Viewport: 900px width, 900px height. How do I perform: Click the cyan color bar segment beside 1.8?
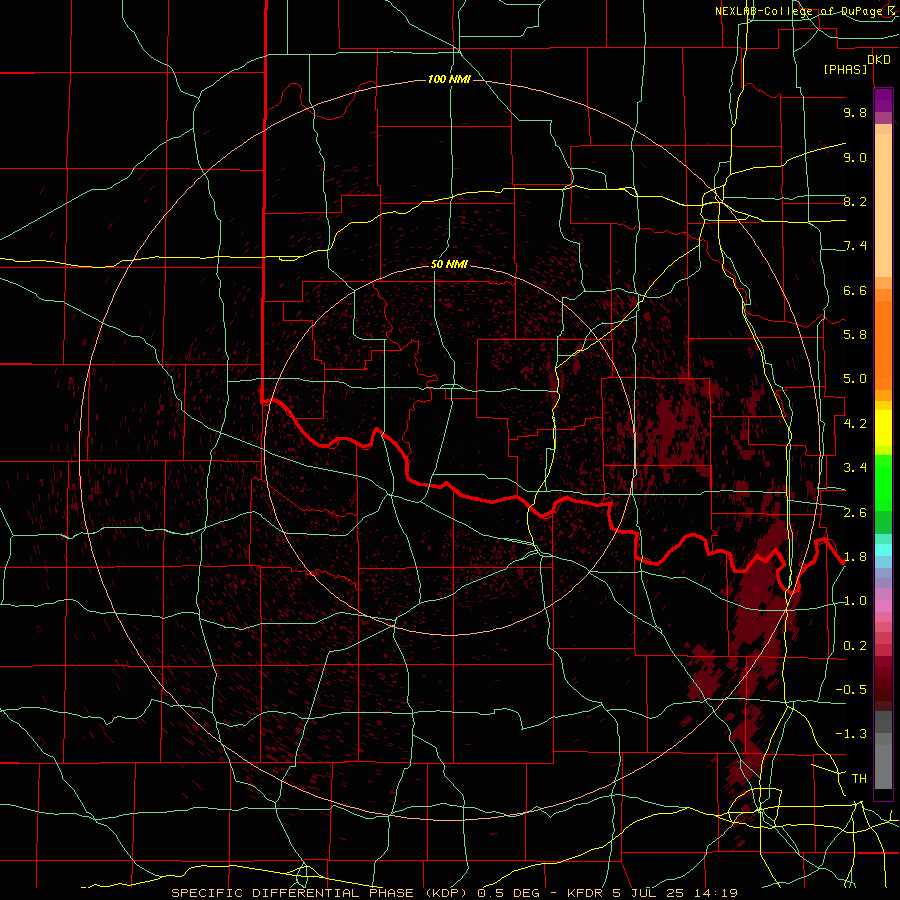883,550
